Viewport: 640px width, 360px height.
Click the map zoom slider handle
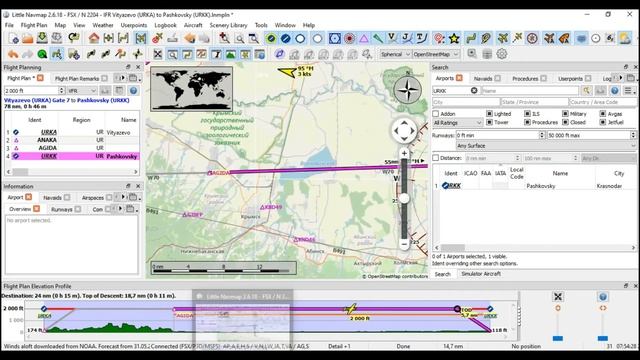[x=404, y=198]
